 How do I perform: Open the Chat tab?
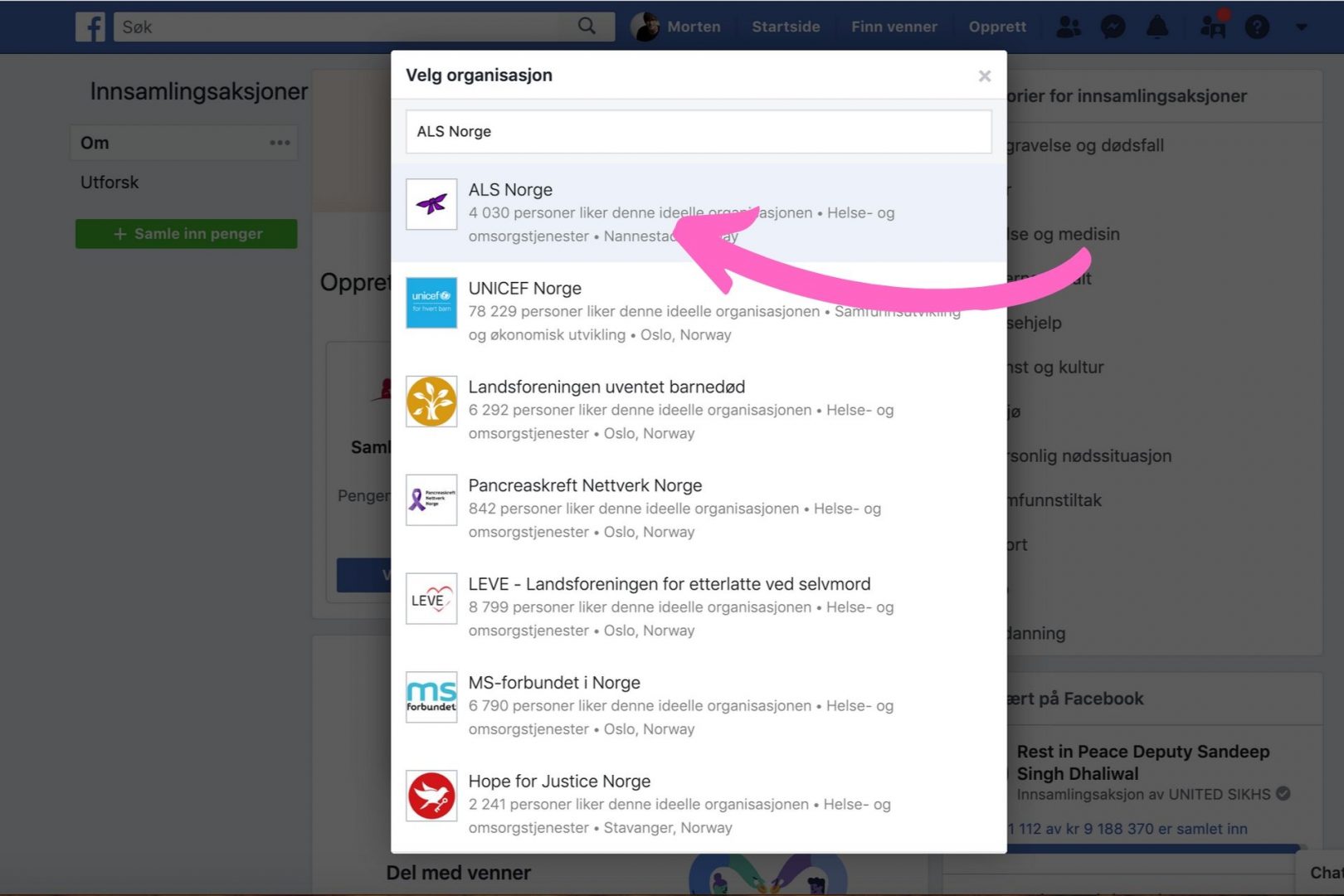[x=1325, y=873]
